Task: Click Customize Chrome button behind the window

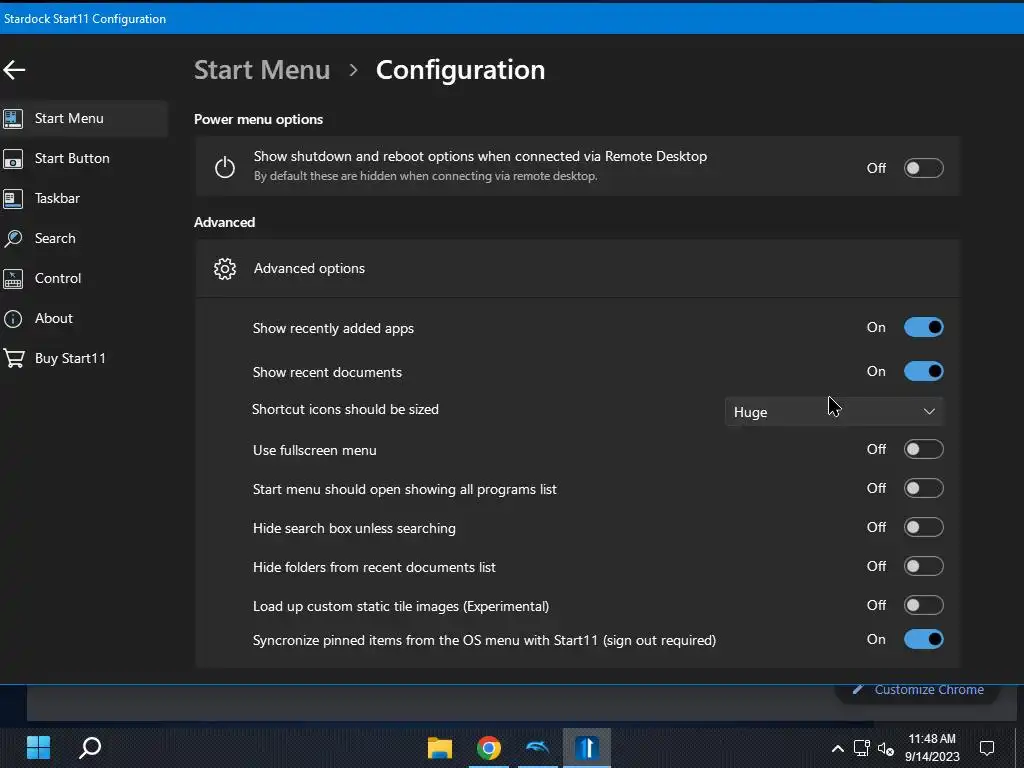Action: [917, 690]
